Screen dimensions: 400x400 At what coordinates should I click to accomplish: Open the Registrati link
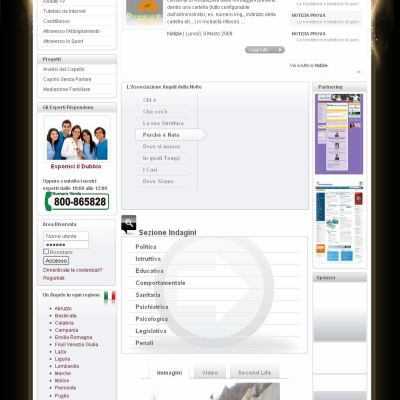click(x=54, y=278)
